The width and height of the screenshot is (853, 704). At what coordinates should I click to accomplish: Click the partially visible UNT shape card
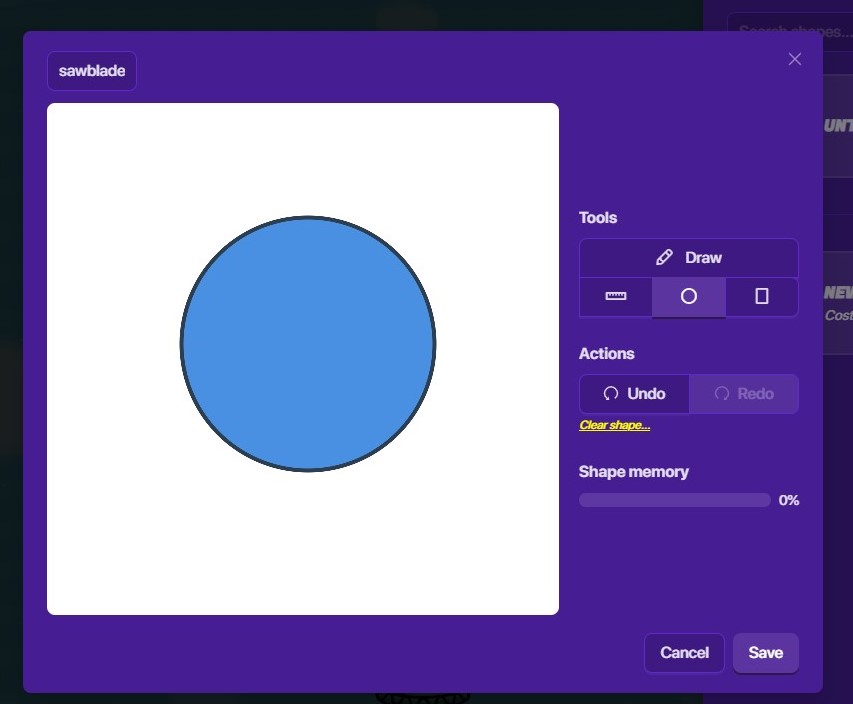click(x=837, y=127)
